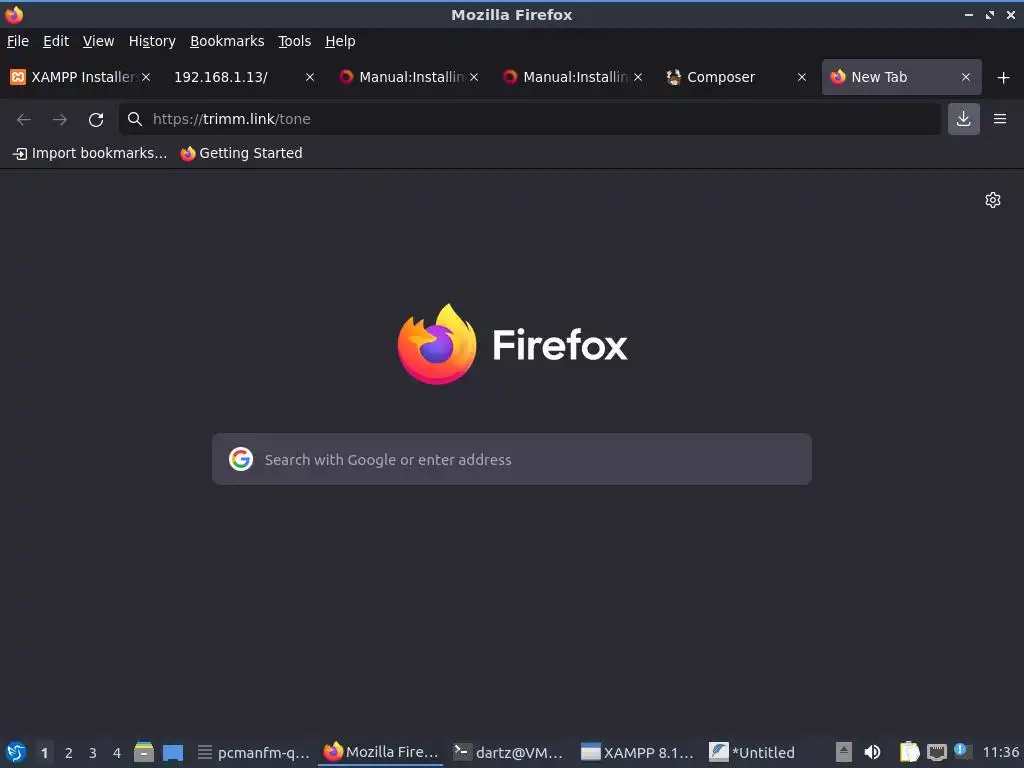Personalize New Tab with gear icon

993,200
